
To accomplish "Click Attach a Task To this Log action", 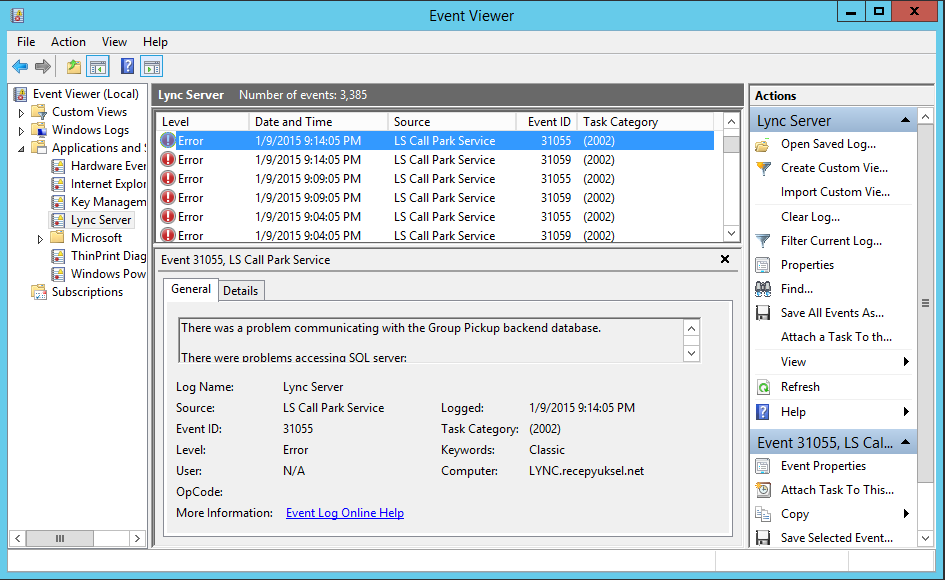I will [x=836, y=337].
